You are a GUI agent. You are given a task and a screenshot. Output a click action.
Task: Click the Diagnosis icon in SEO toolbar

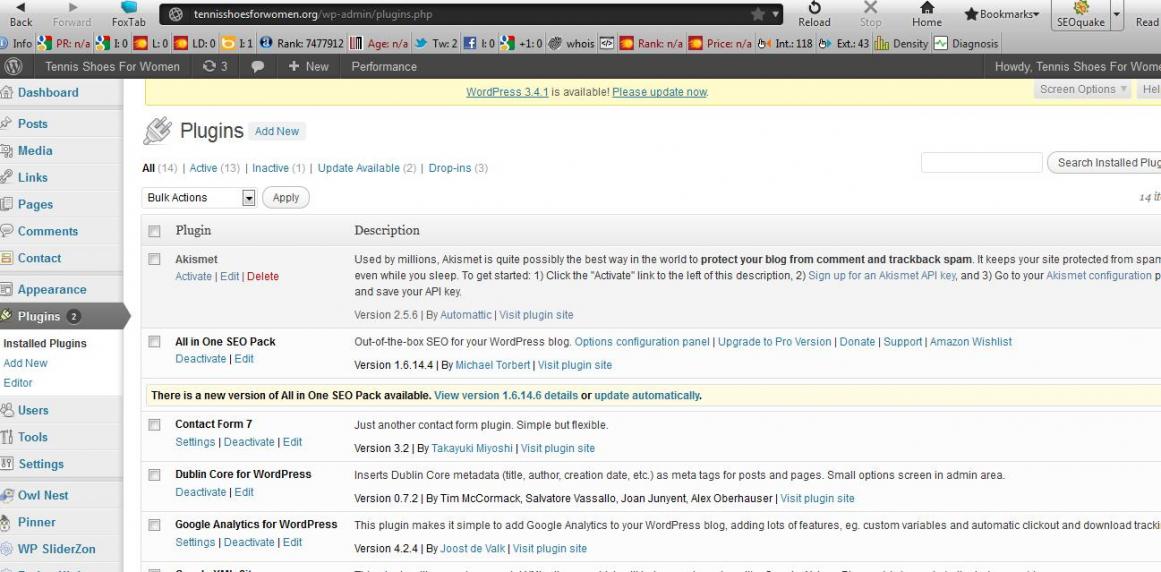[x=940, y=44]
